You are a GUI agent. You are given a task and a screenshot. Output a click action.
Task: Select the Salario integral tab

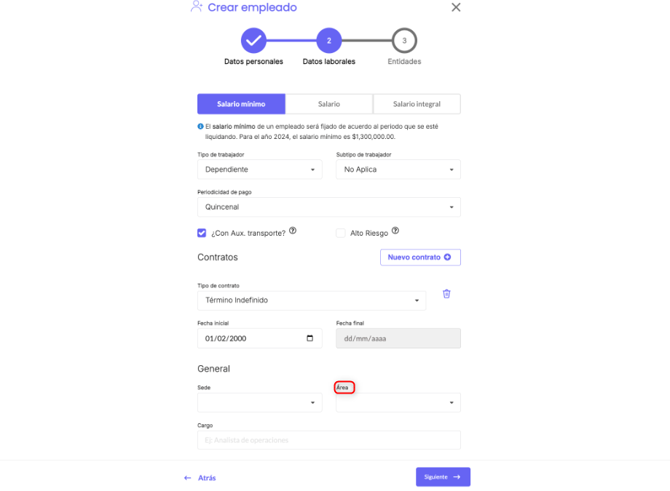[417, 104]
